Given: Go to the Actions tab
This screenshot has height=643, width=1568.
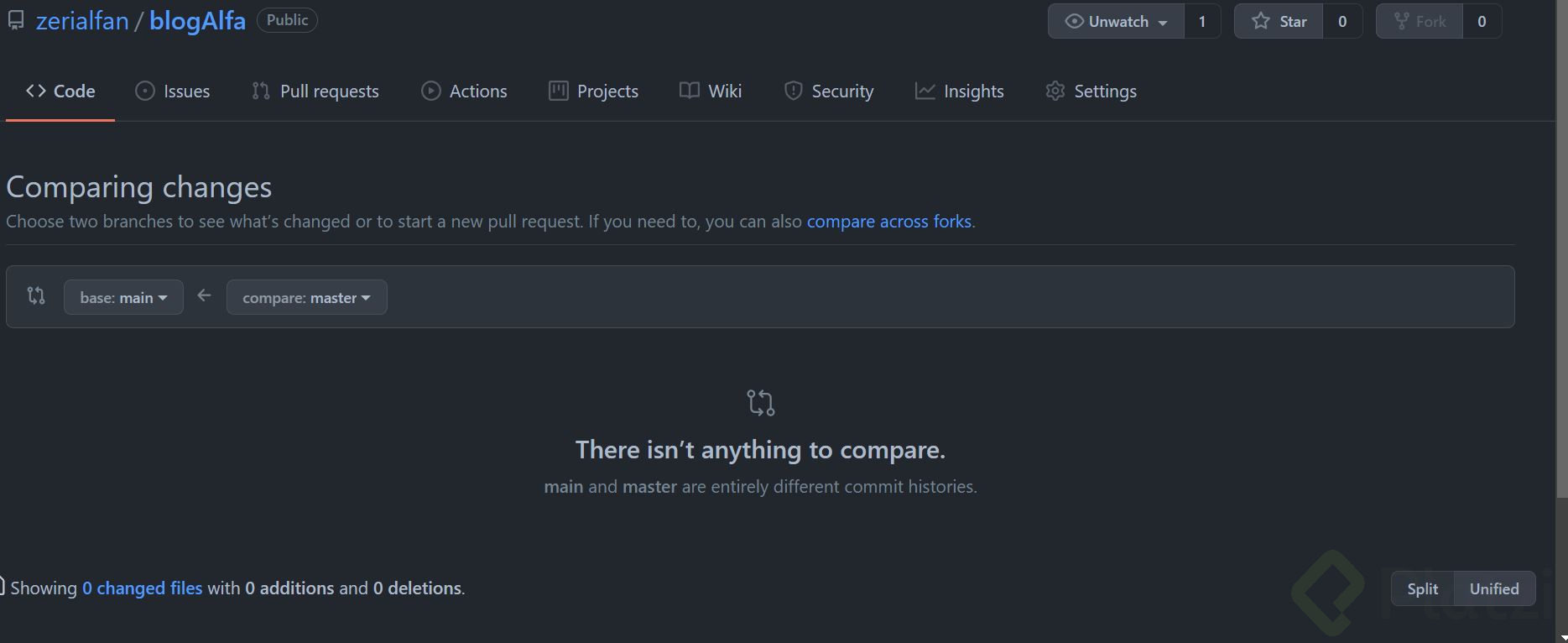Looking at the screenshot, I should [x=464, y=91].
